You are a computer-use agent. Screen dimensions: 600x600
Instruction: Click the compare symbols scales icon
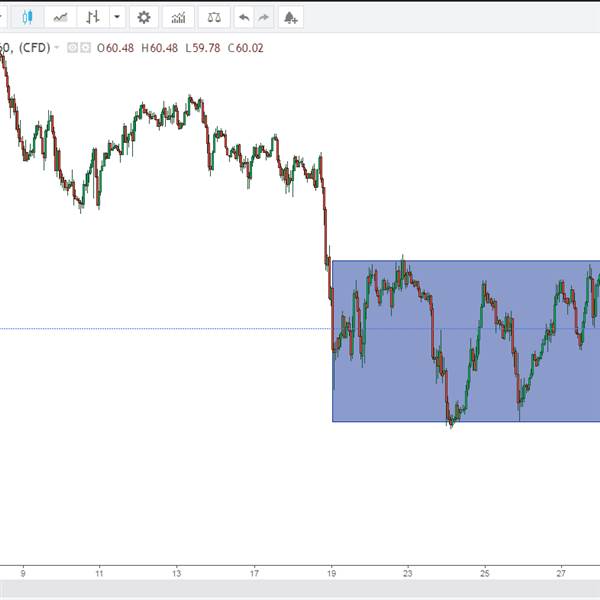214,17
